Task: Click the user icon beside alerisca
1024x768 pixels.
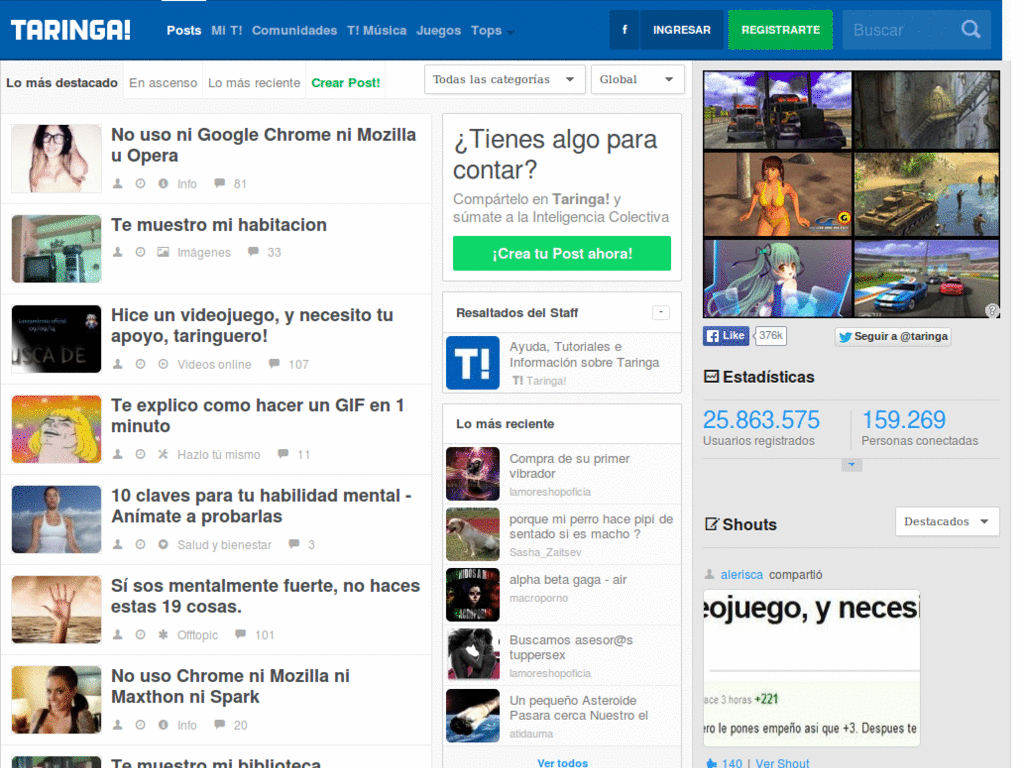Action: (709, 574)
